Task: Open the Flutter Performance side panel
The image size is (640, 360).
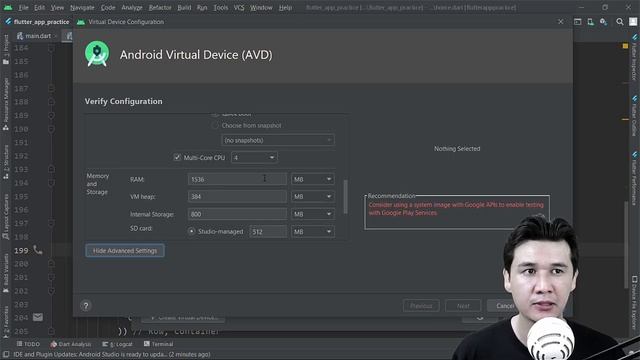Action: point(634,178)
